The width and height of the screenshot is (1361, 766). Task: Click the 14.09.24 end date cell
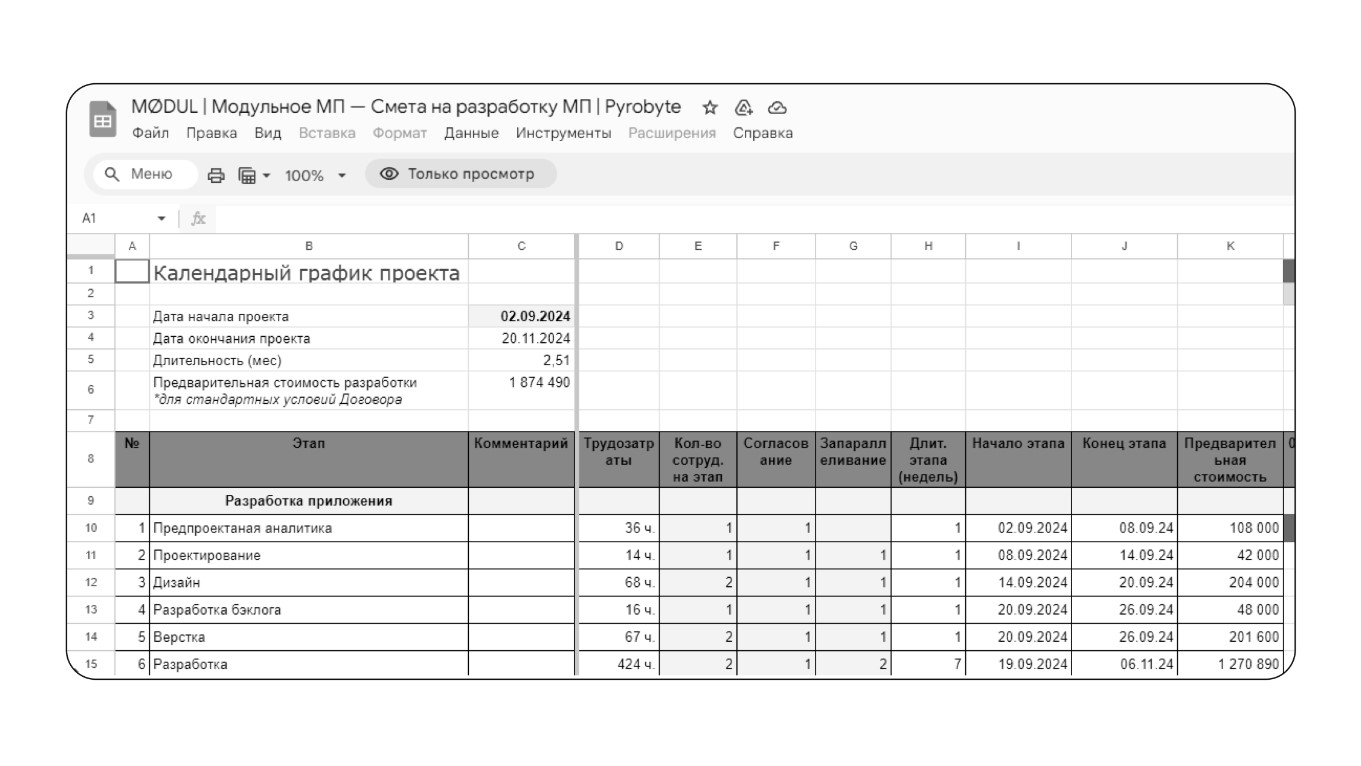pos(1124,555)
